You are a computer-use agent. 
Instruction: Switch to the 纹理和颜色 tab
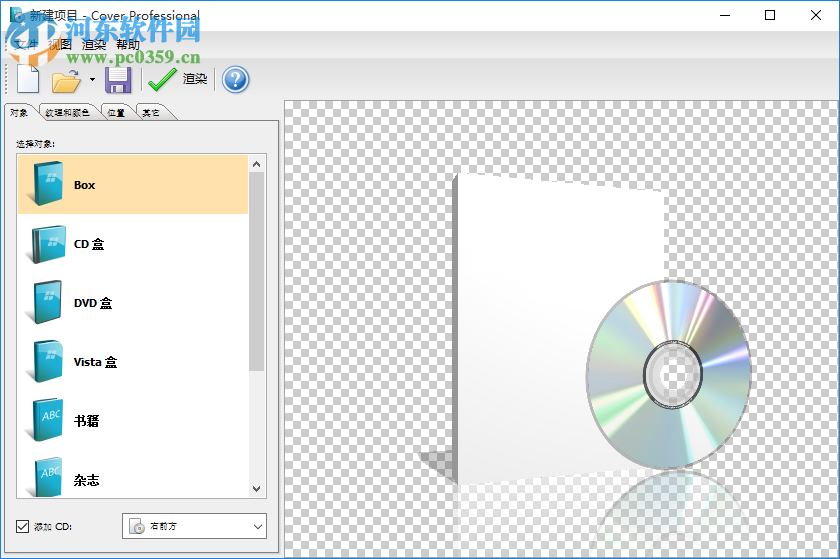[x=68, y=113]
